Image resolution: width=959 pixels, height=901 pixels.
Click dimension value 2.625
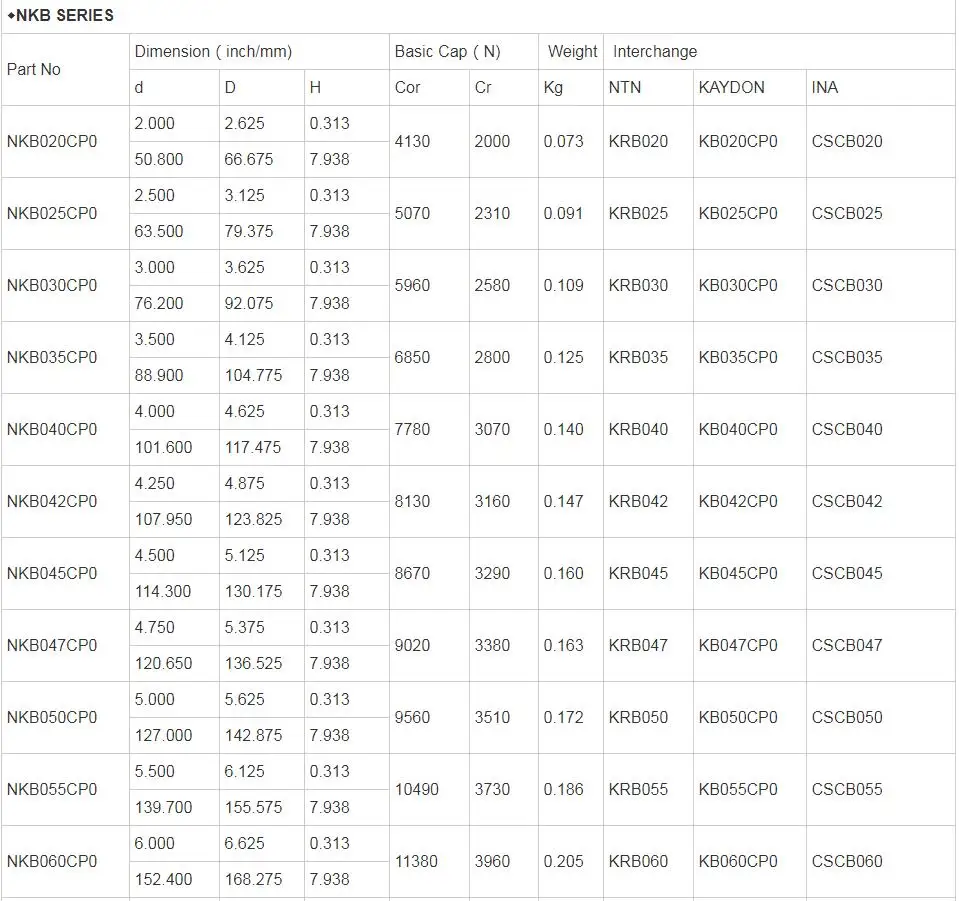pos(245,124)
